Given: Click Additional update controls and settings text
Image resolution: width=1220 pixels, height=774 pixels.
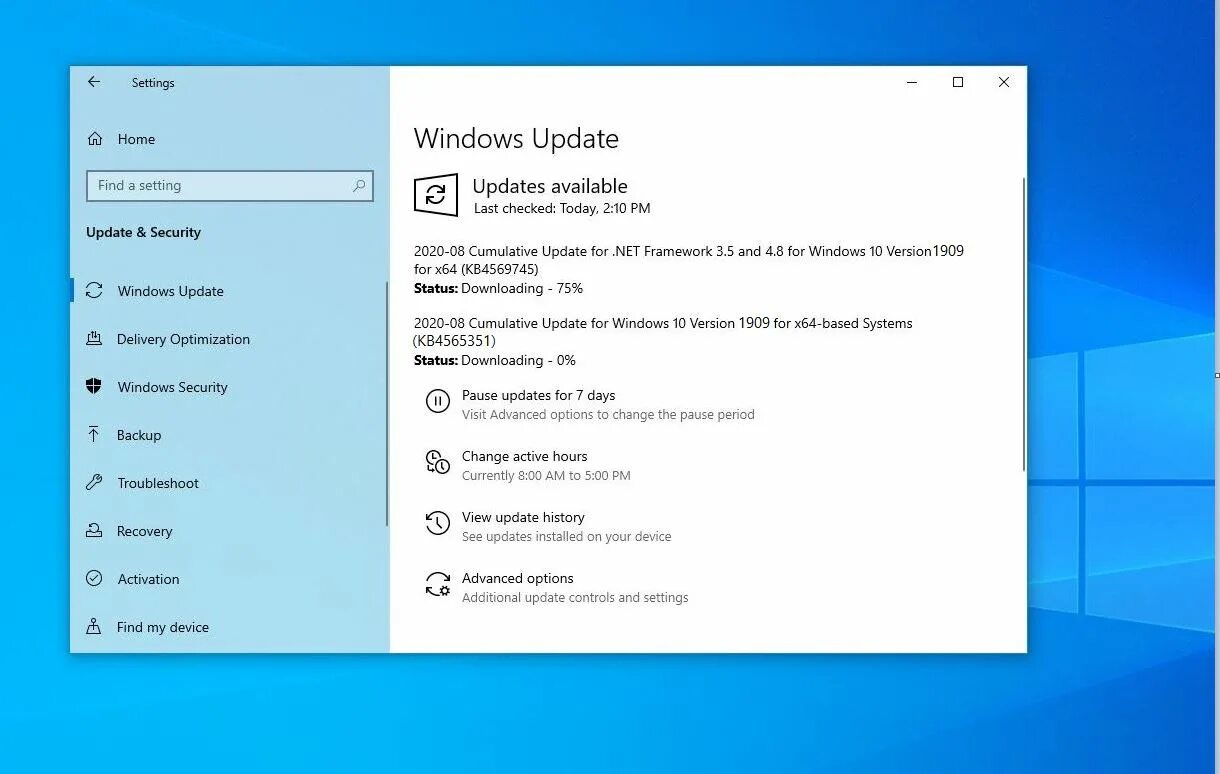Looking at the screenshot, I should pos(575,598).
